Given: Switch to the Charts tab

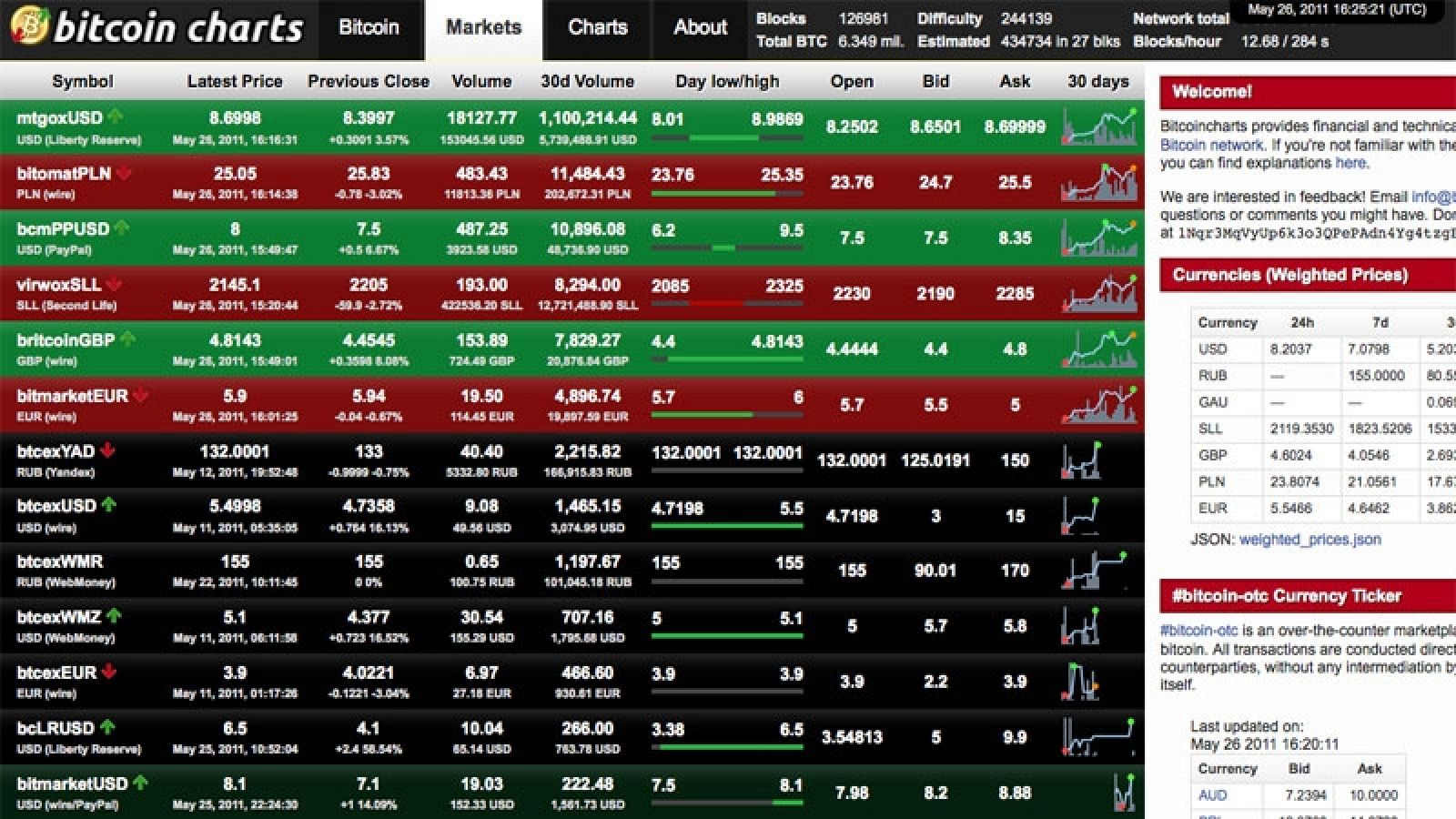Looking at the screenshot, I should pos(597,27).
